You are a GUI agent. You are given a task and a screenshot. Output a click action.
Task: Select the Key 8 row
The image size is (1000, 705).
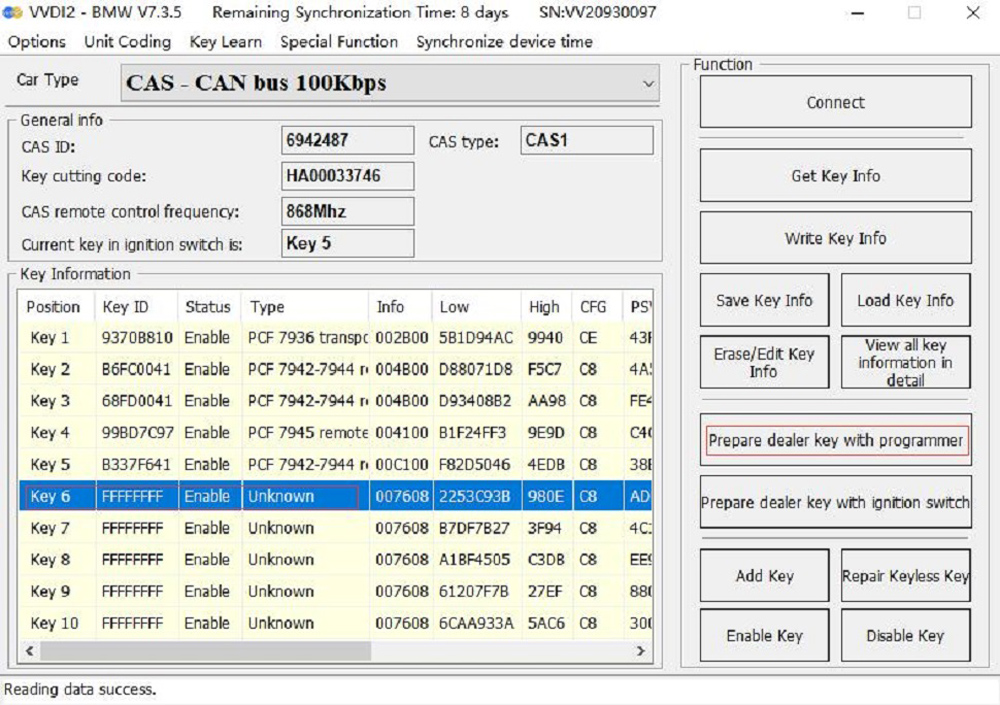coord(335,560)
